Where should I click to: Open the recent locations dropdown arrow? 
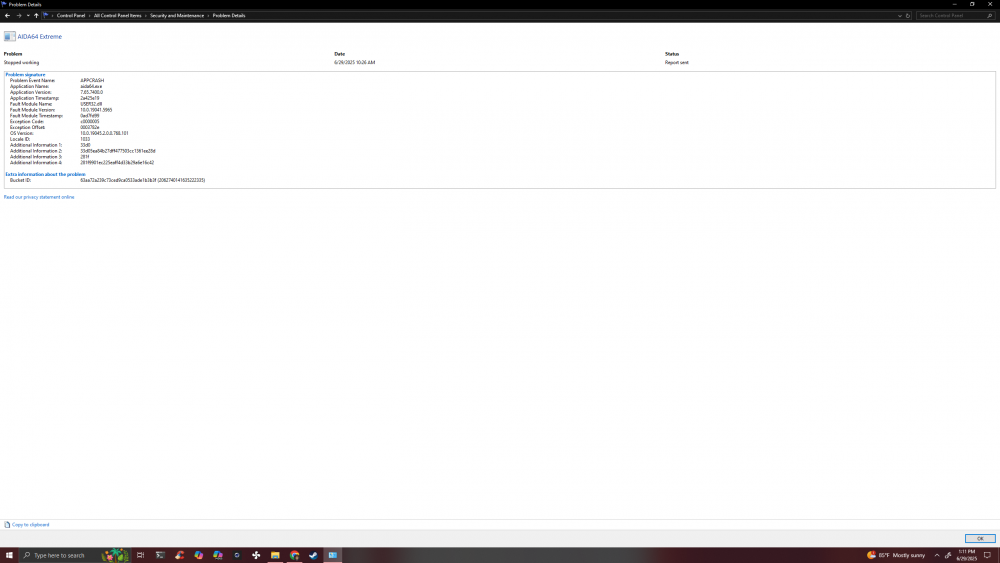27,15
